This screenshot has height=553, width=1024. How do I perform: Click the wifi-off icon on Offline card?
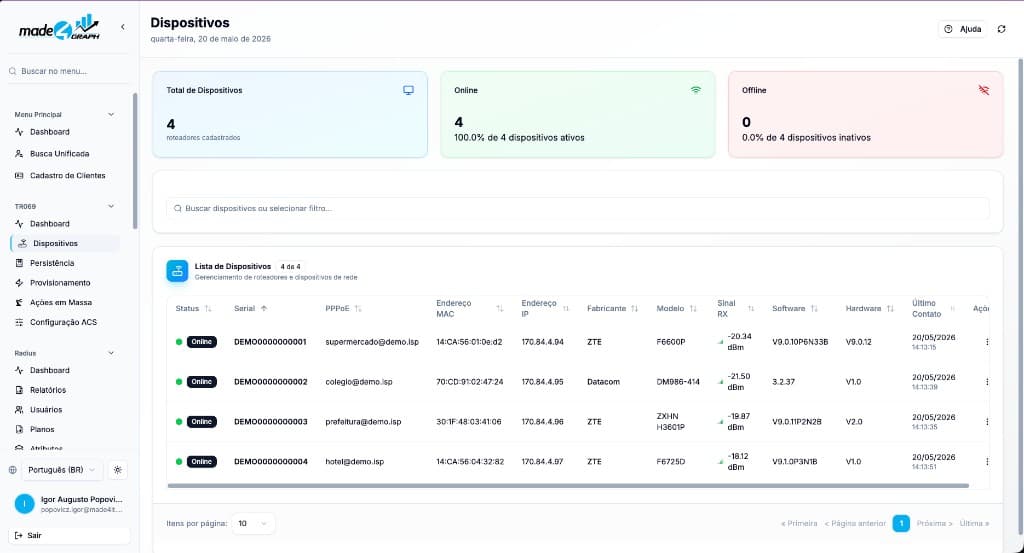(x=984, y=90)
